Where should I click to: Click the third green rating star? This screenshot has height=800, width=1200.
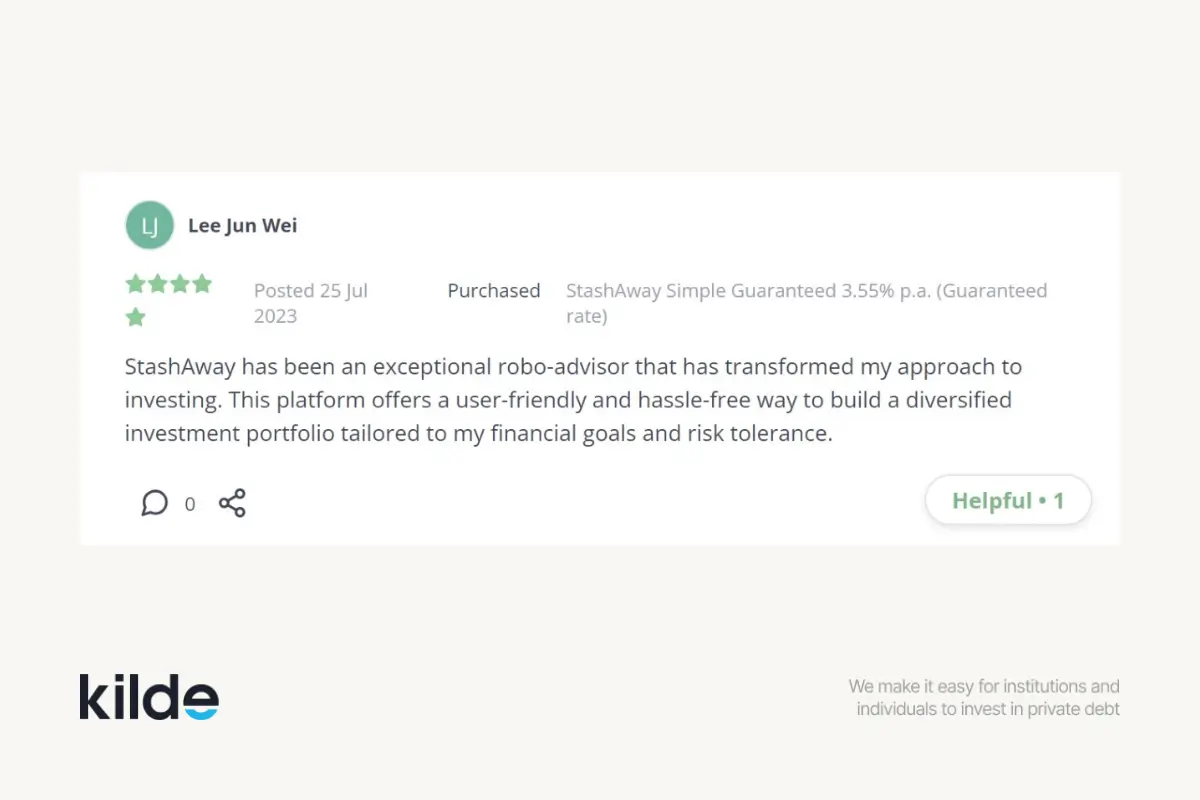pyautogui.click(x=180, y=284)
